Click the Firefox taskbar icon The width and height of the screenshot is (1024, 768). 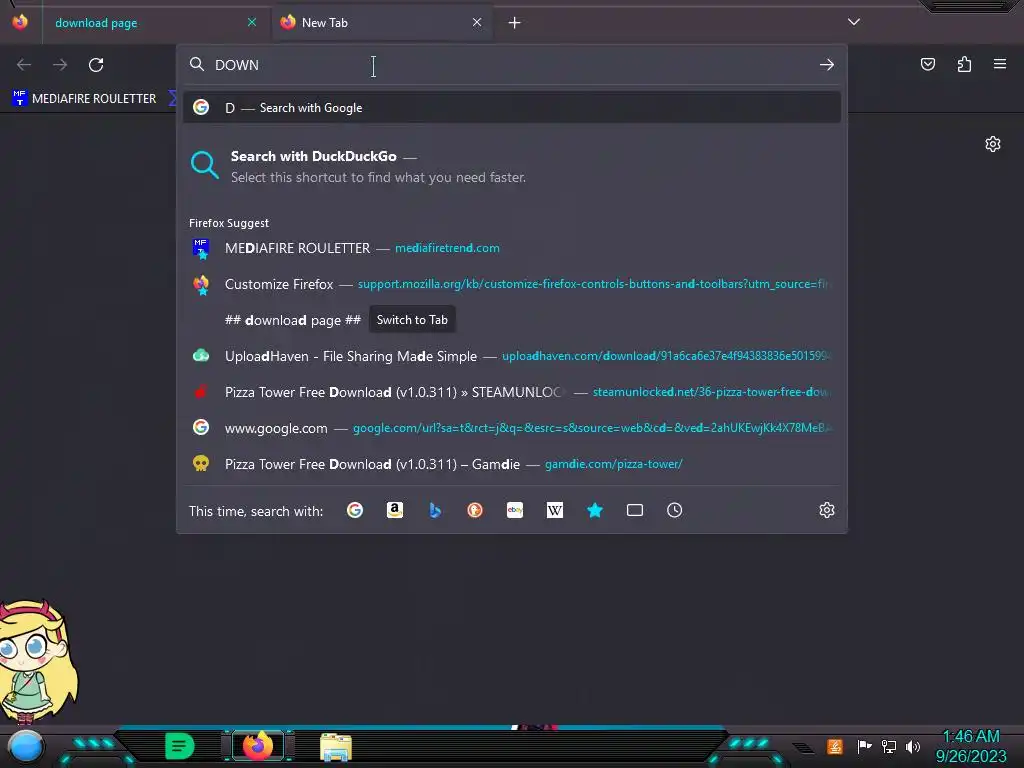(257, 746)
